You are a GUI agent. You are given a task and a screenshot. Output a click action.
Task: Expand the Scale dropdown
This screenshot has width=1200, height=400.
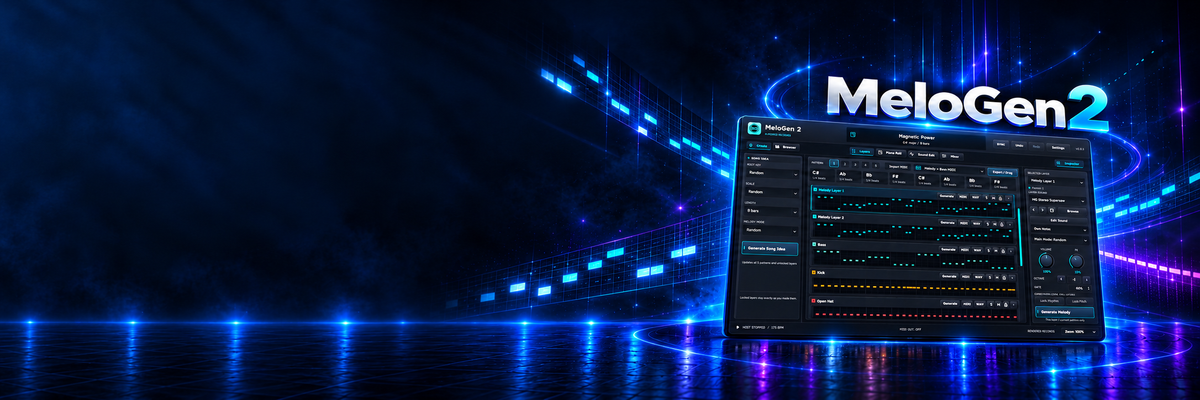(x=773, y=192)
